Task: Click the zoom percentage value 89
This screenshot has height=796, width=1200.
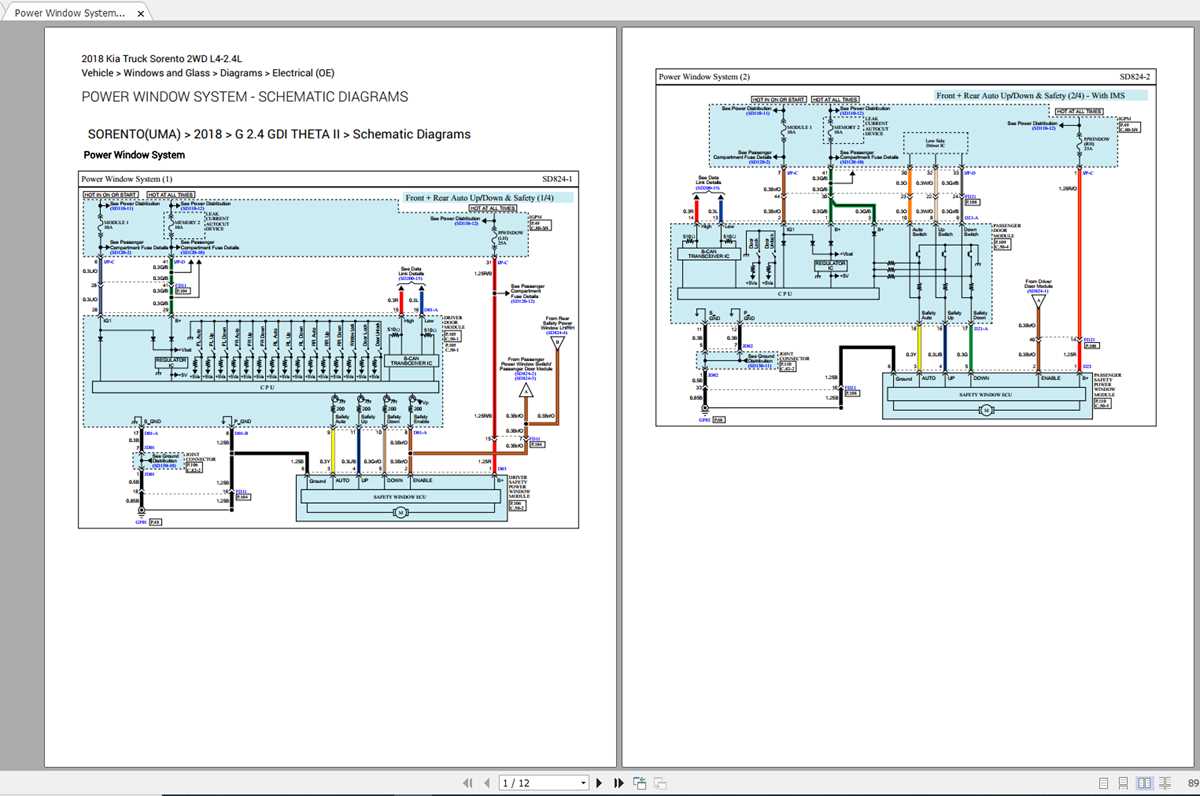Action: [x=1193, y=783]
